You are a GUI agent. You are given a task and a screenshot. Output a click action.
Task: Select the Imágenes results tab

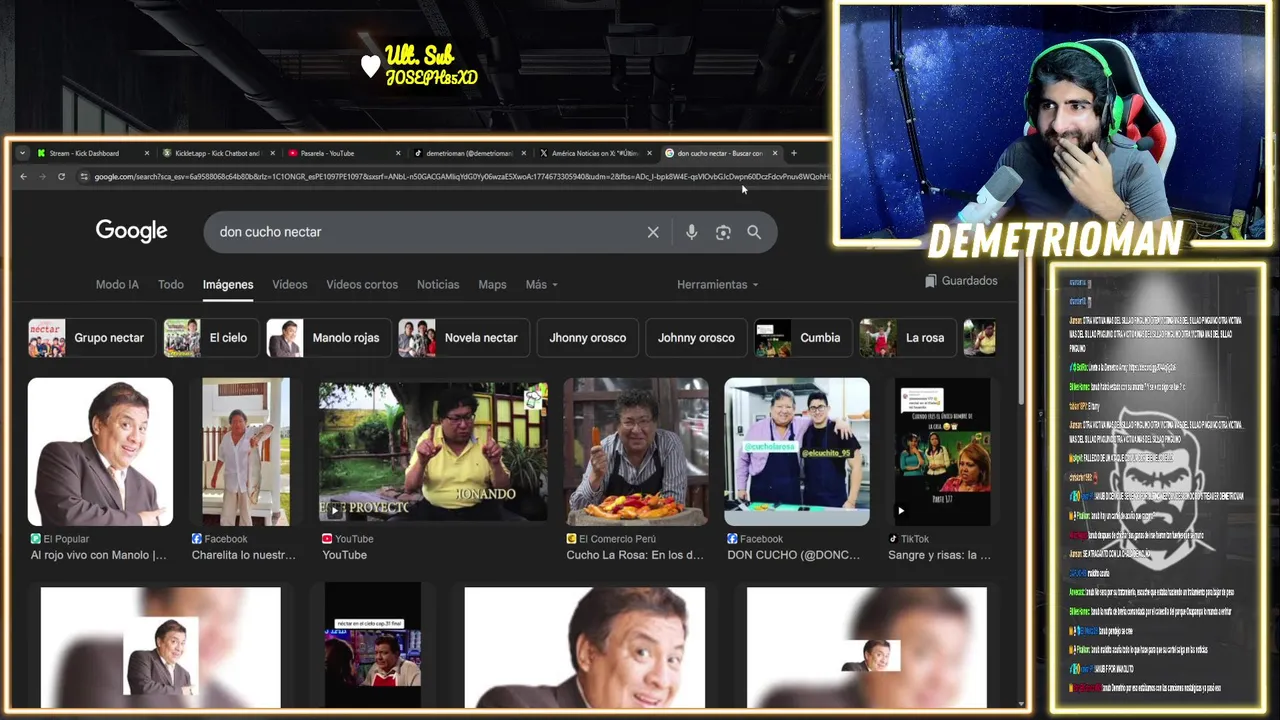point(228,285)
